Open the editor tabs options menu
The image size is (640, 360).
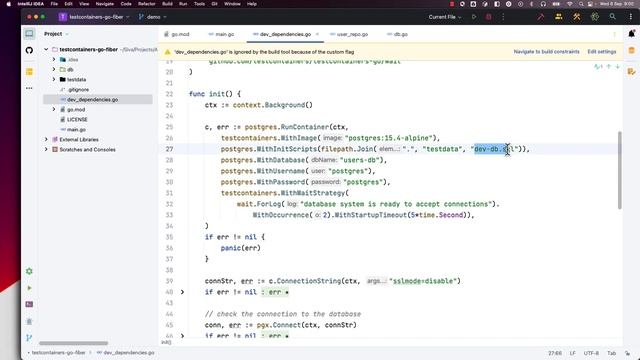coord(615,35)
